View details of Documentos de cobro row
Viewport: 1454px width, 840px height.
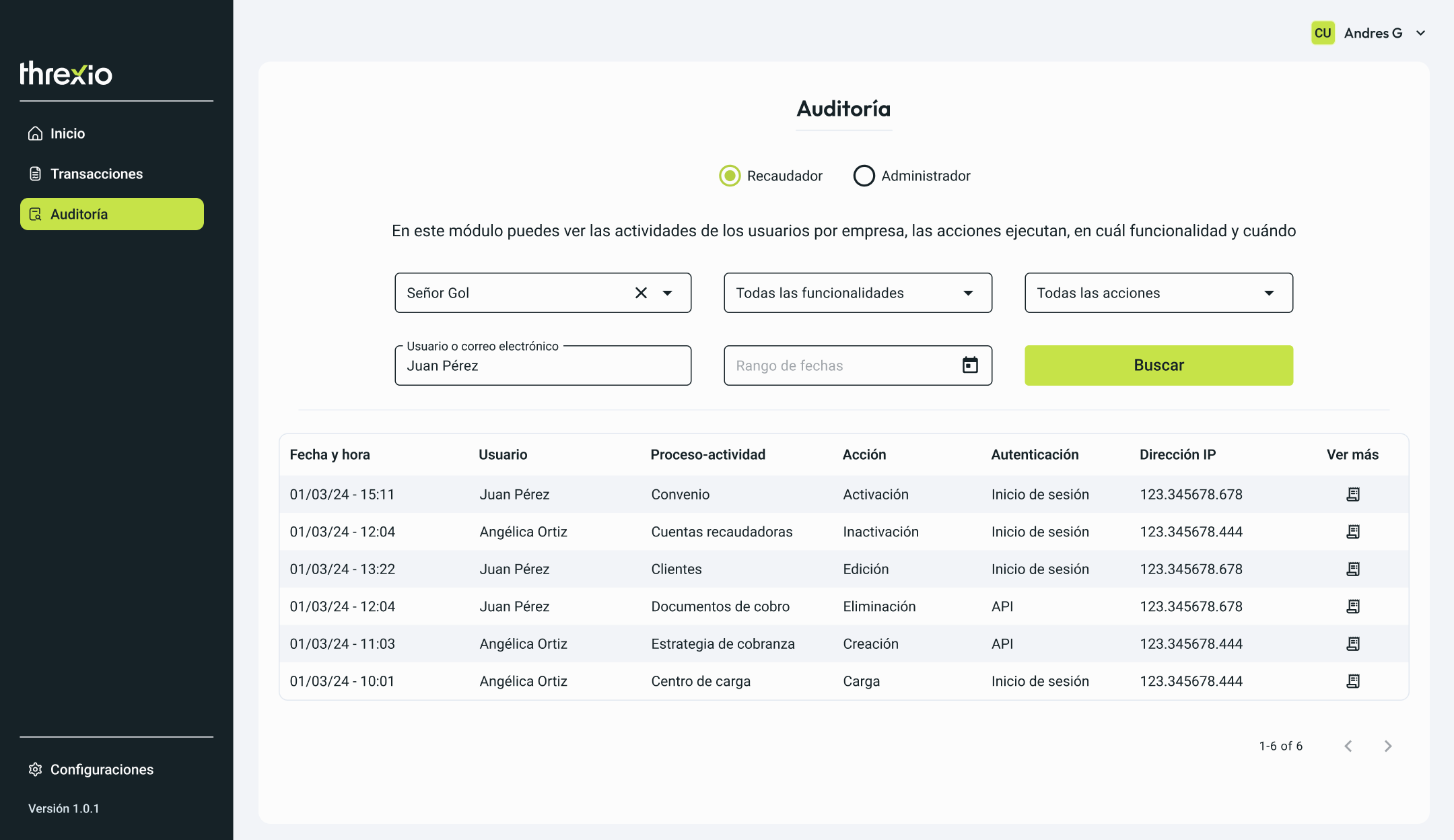[x=1353, y=606]
